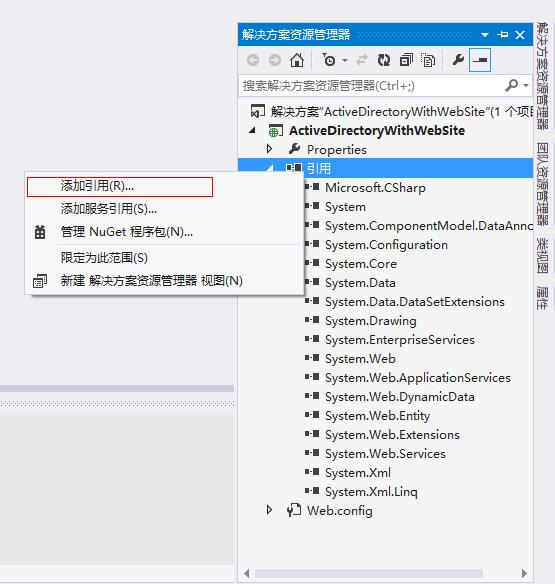Select the System.Web.Extensions reference
This screenshot has width=555, height=584.
[x=392, y=435]
